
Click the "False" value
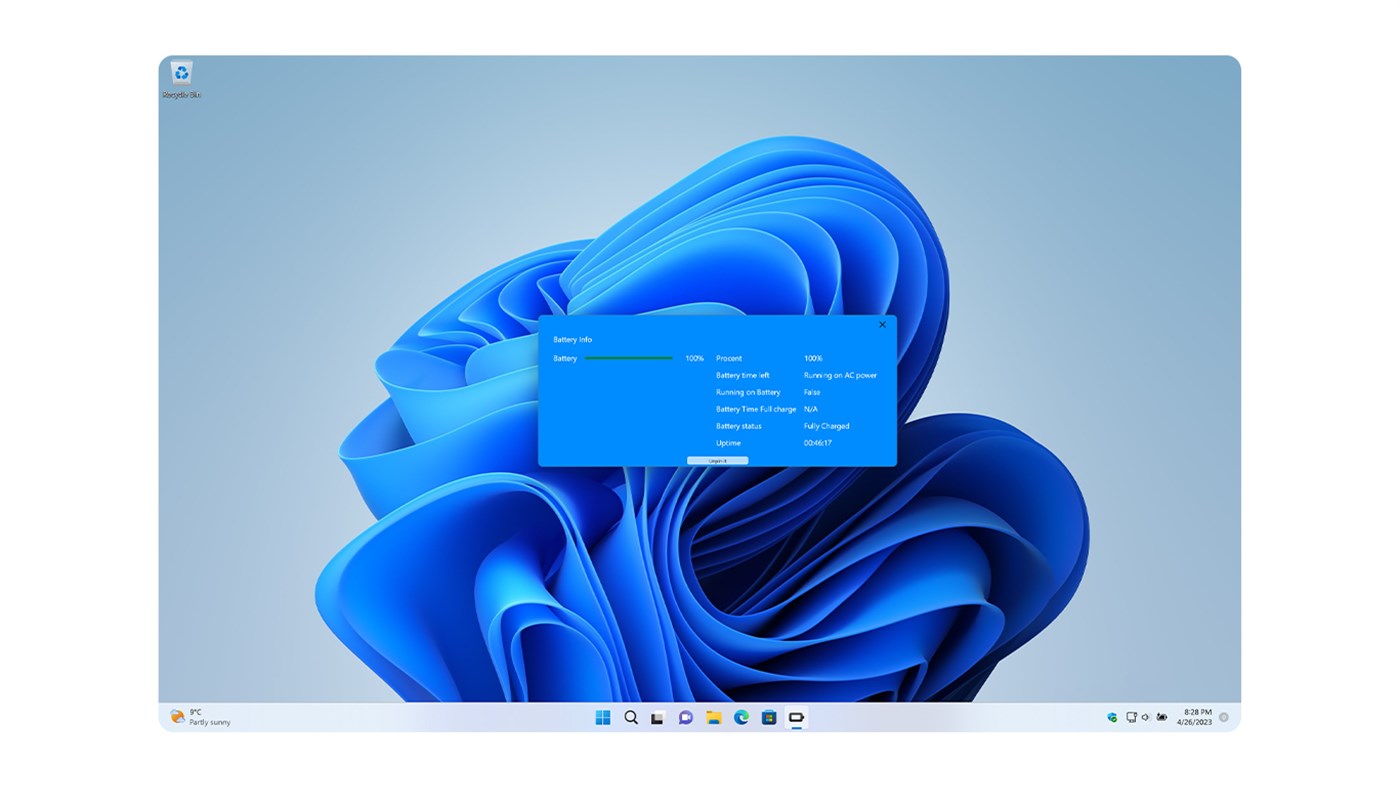click(x=812, y=392)
